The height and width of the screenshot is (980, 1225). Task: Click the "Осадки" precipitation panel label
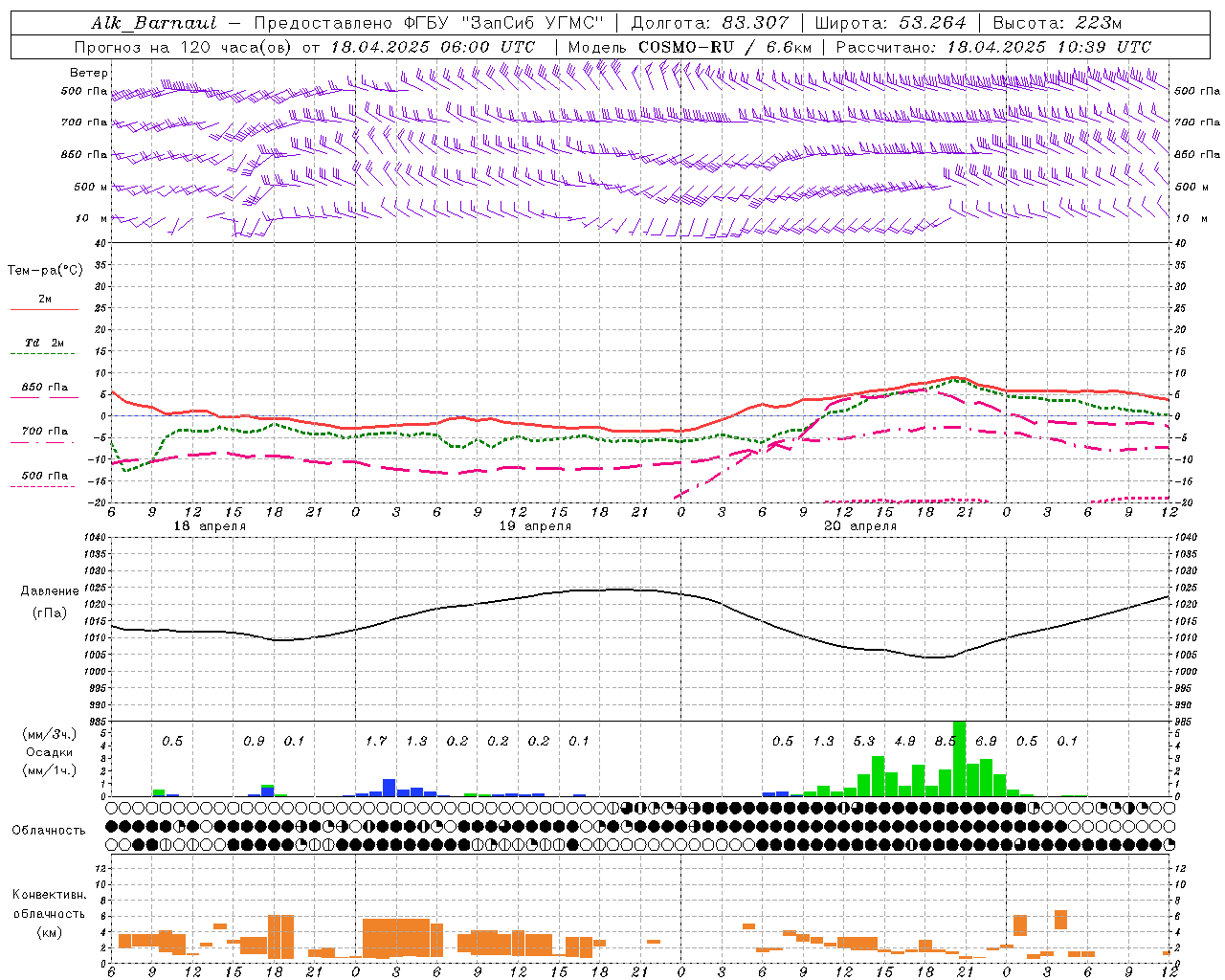click(x=49, y=752)
